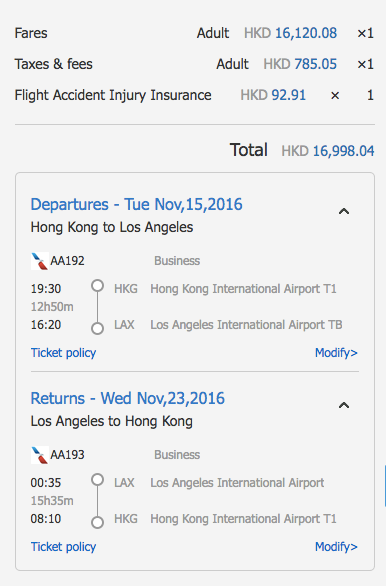Select the Returns - Wed Nov,23,2016 heading
Viewport: 386px width, 586px height.
click(127, 398)
